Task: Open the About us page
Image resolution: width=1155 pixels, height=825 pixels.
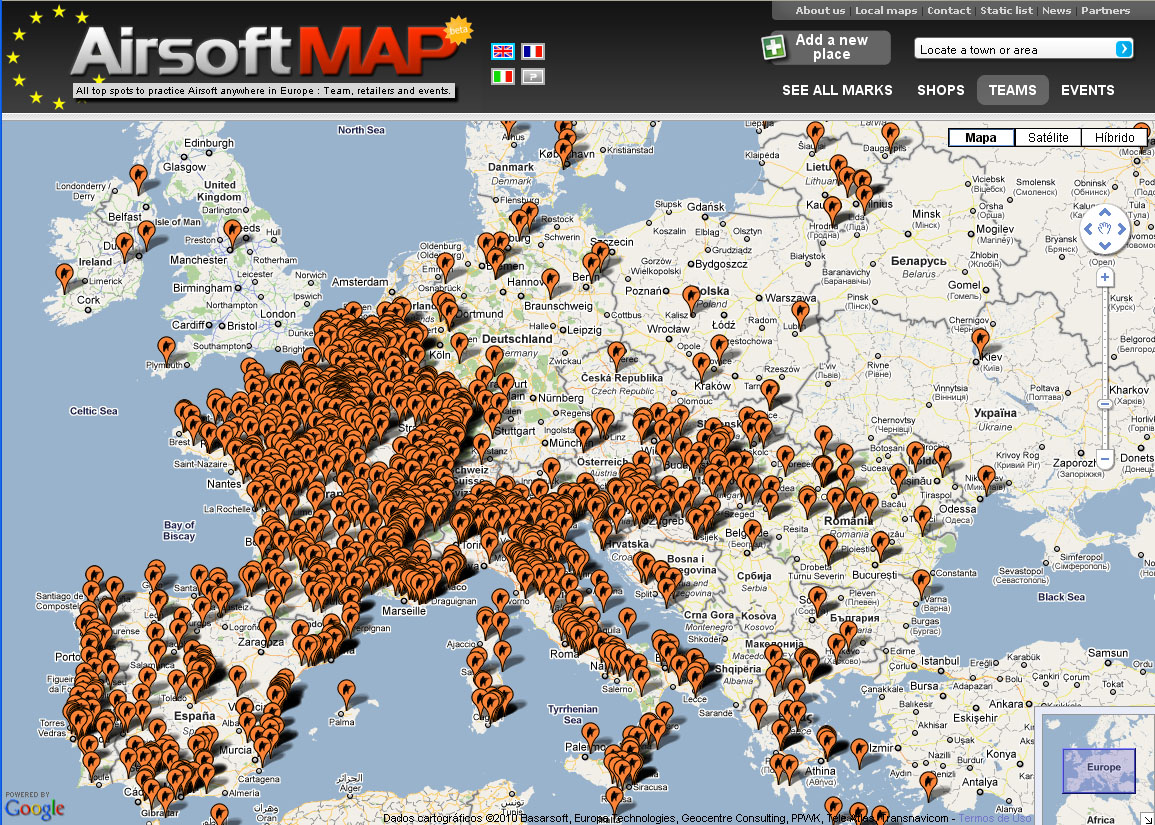Action: (821, 10)
